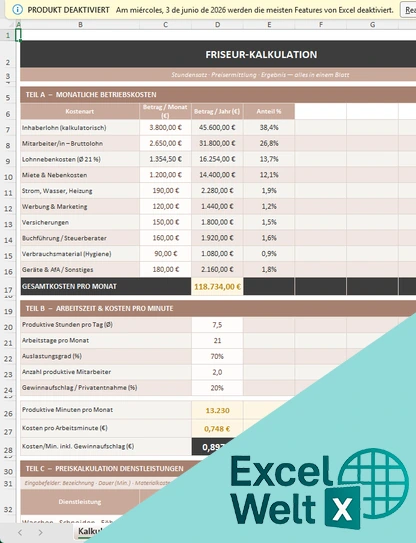Select the 1.920,00 € cell
This screenshot has width=416, height=543.
(x=217, y=238)
